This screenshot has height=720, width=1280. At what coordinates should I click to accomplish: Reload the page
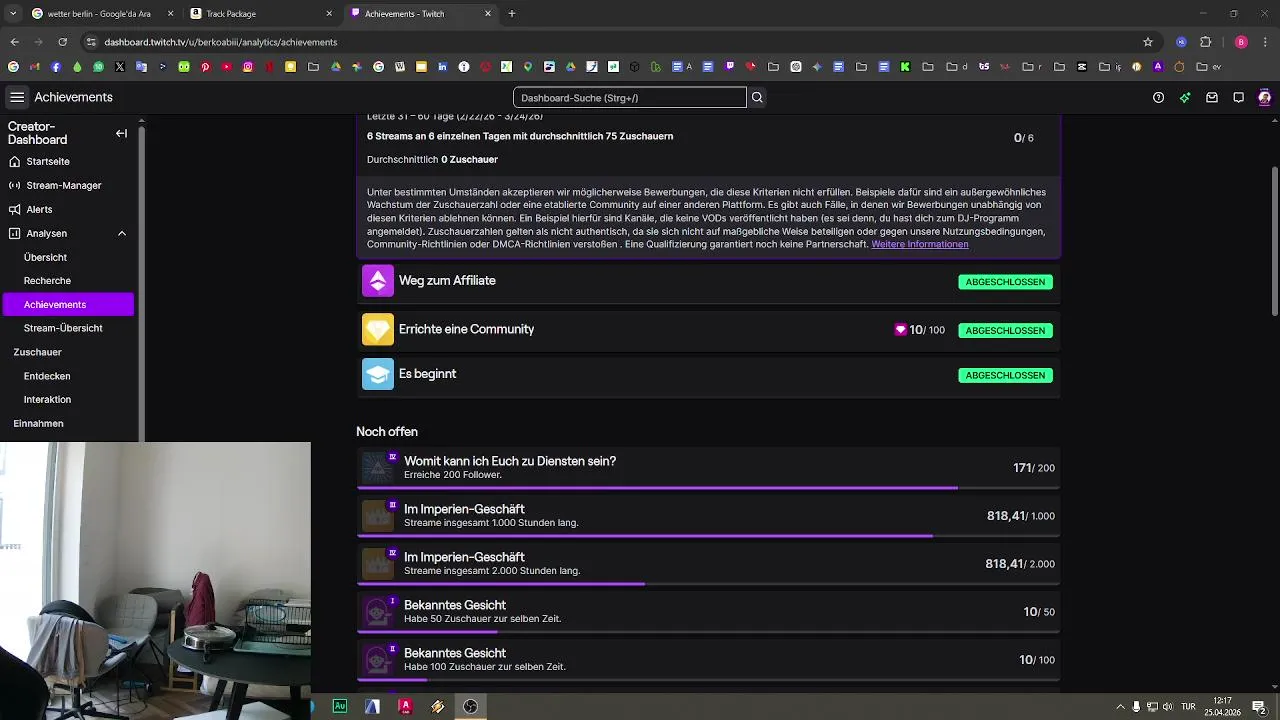[62, 42]
